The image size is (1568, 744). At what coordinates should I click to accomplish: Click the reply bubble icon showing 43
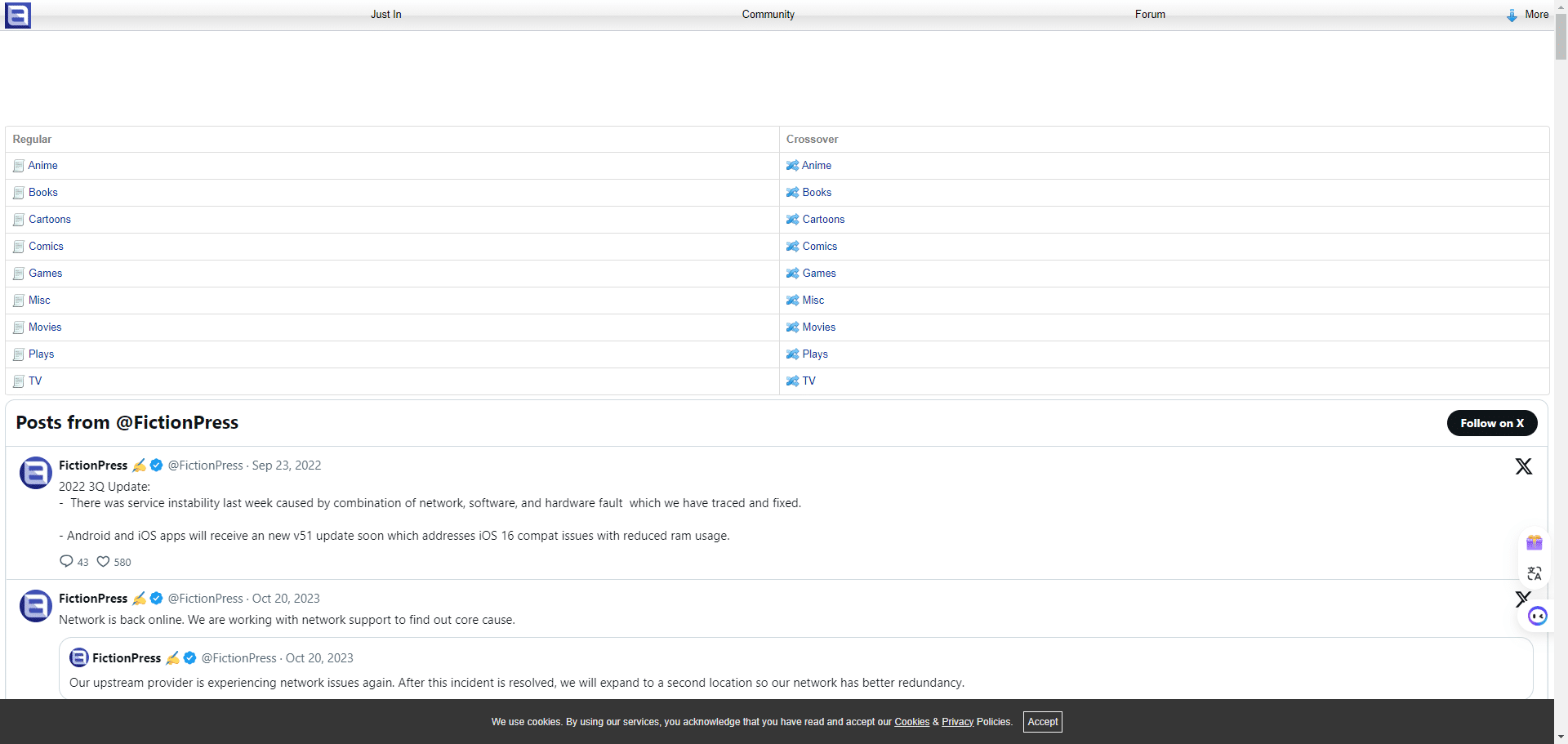pos(67,562)
